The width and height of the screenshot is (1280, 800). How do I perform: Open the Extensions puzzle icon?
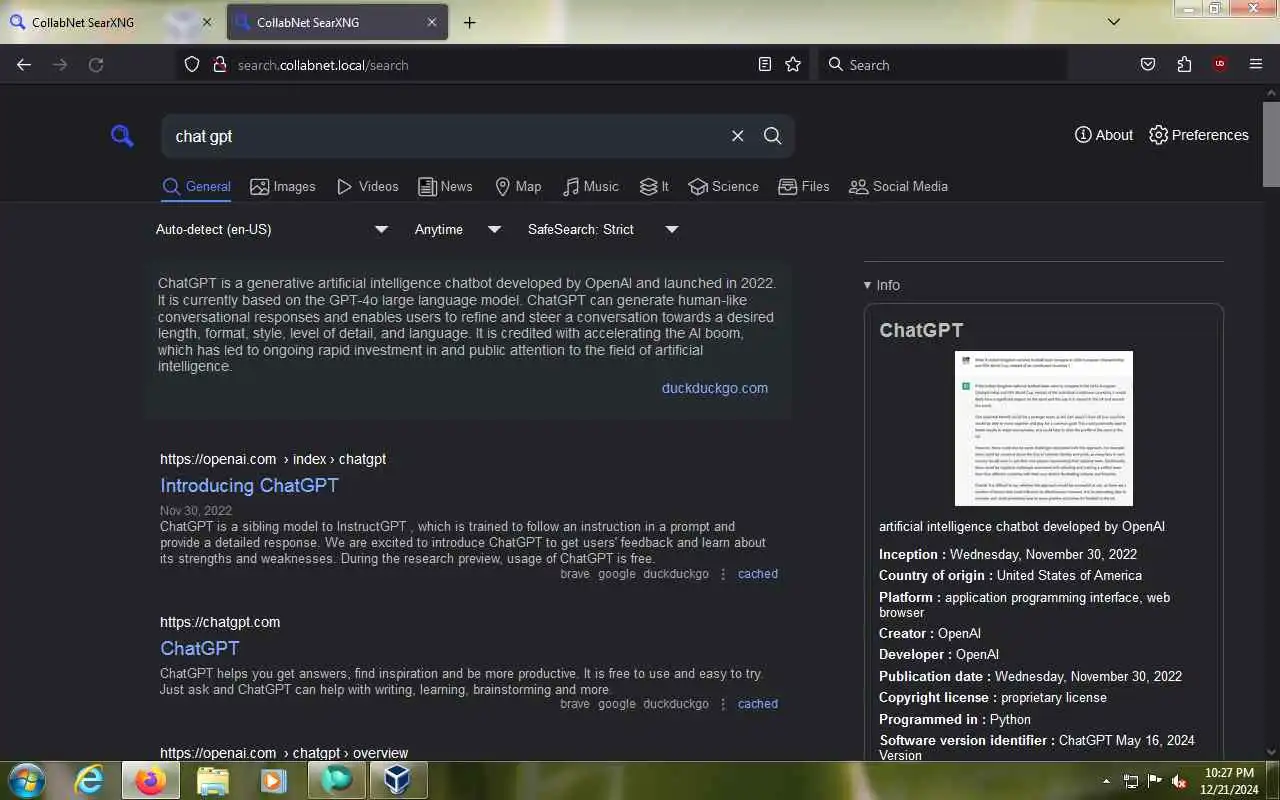(x=1184, y=65)
